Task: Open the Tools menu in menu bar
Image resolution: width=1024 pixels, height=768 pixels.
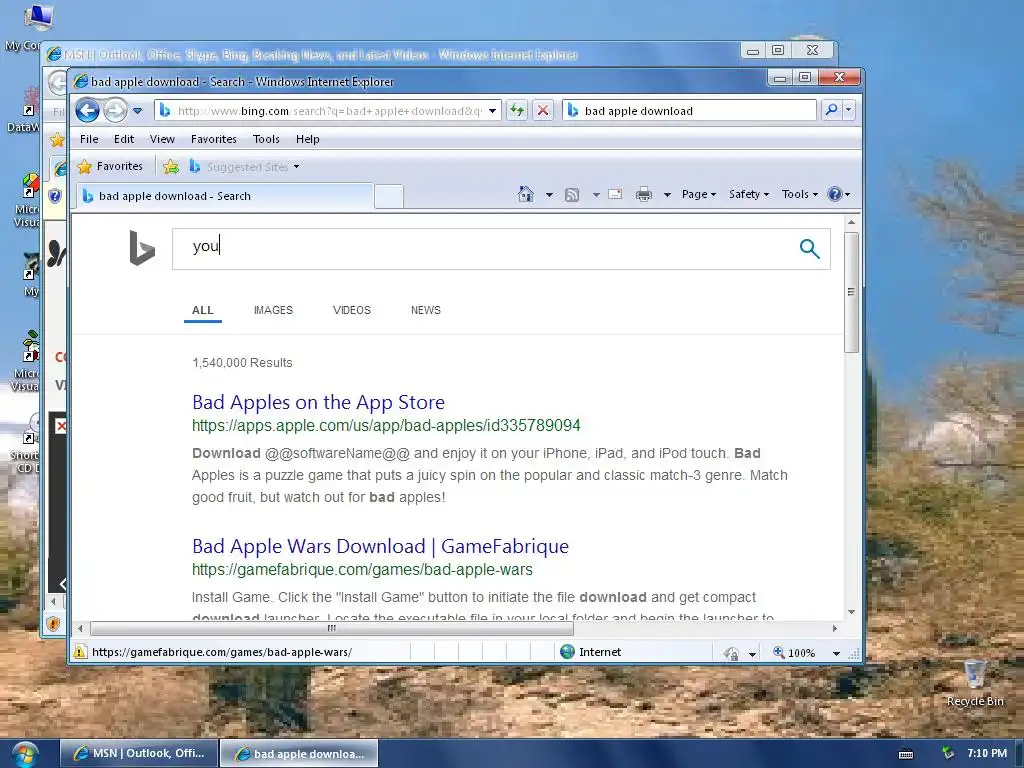Action: click(x=266, y=139)
